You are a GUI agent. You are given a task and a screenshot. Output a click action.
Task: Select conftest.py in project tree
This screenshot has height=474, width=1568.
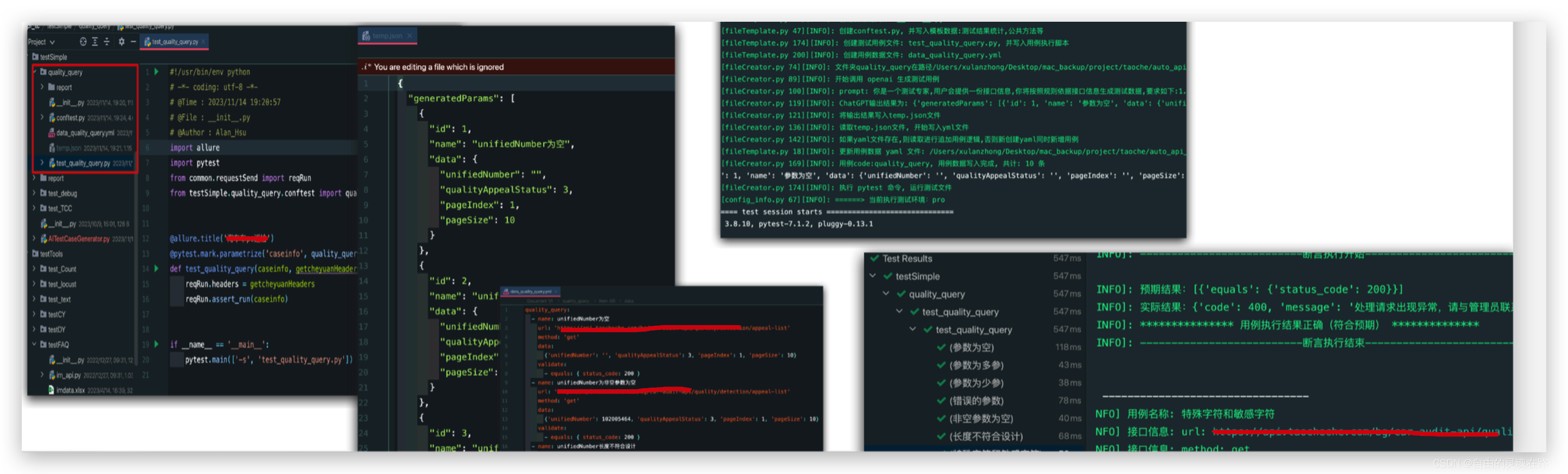click(70, 117)
